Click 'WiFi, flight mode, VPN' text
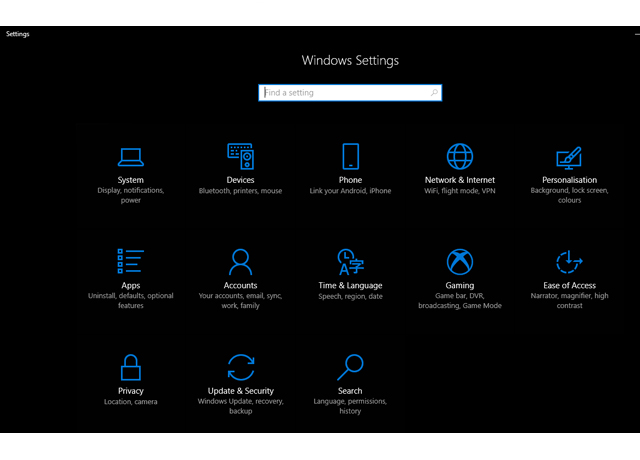Image resolution: width=640 pixels, height=460 pixels. [460, 191]
